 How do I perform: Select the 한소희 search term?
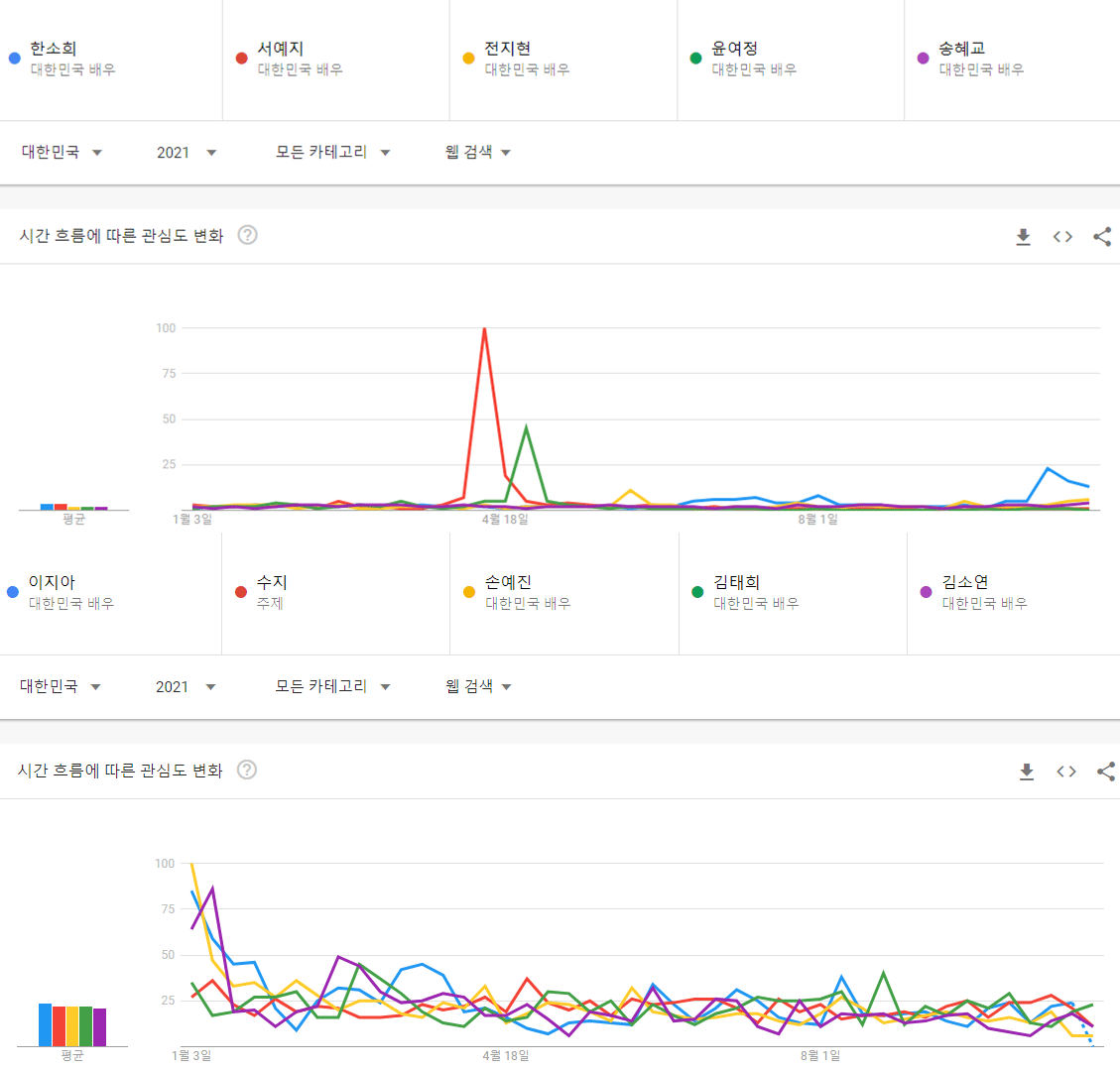pyautogui.click(x=53, y=49)
